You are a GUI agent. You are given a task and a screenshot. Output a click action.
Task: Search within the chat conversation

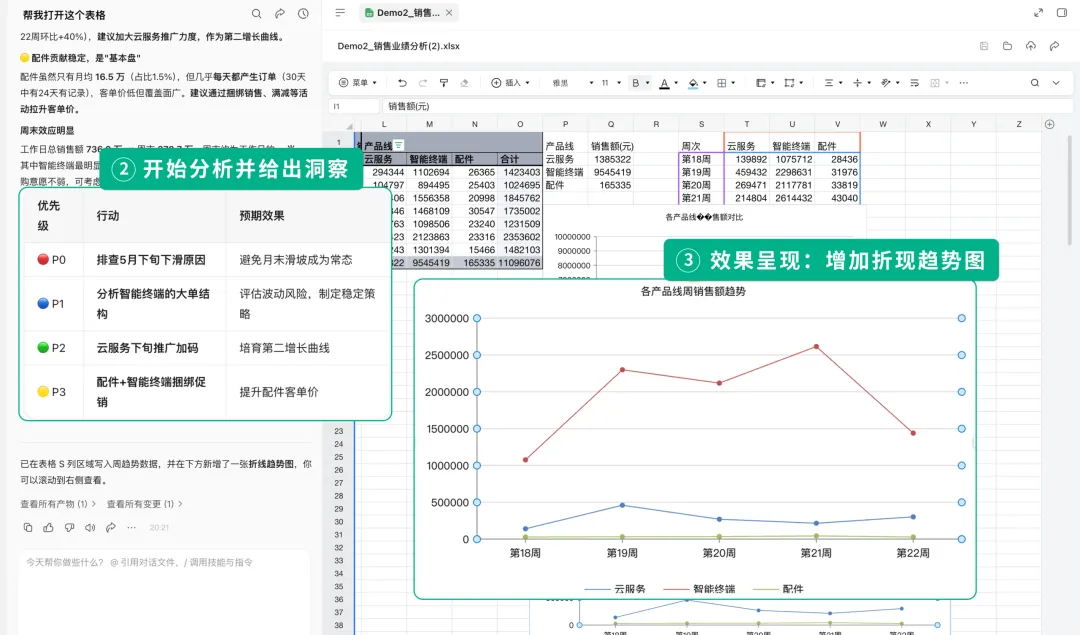256,14
